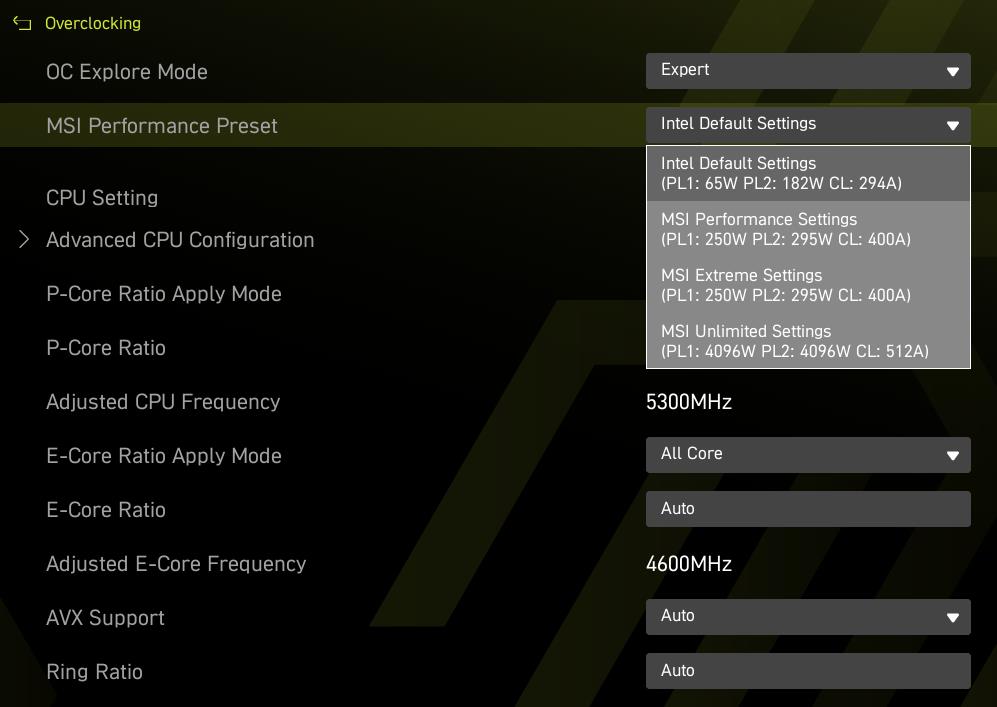Expand Advanced CPU Configuration chevron

(24, 240)
